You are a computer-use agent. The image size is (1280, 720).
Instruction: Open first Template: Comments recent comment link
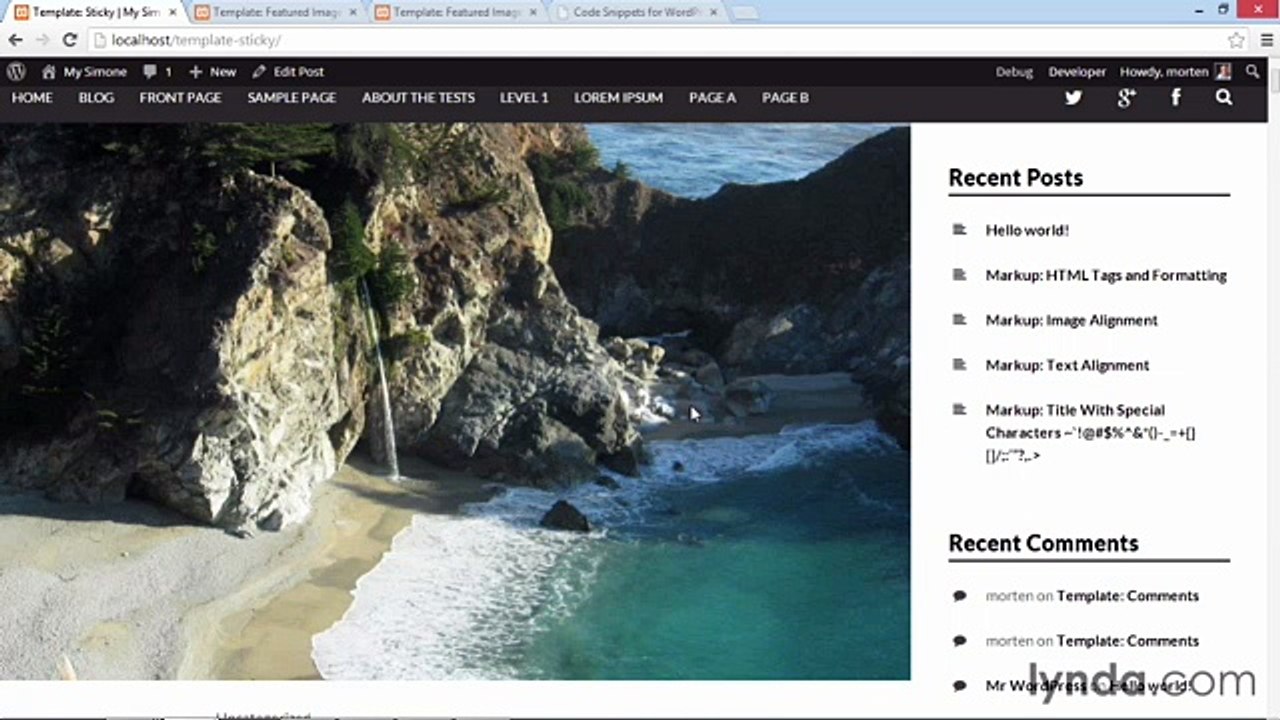pyautogui.click(x=1127, y=596)
